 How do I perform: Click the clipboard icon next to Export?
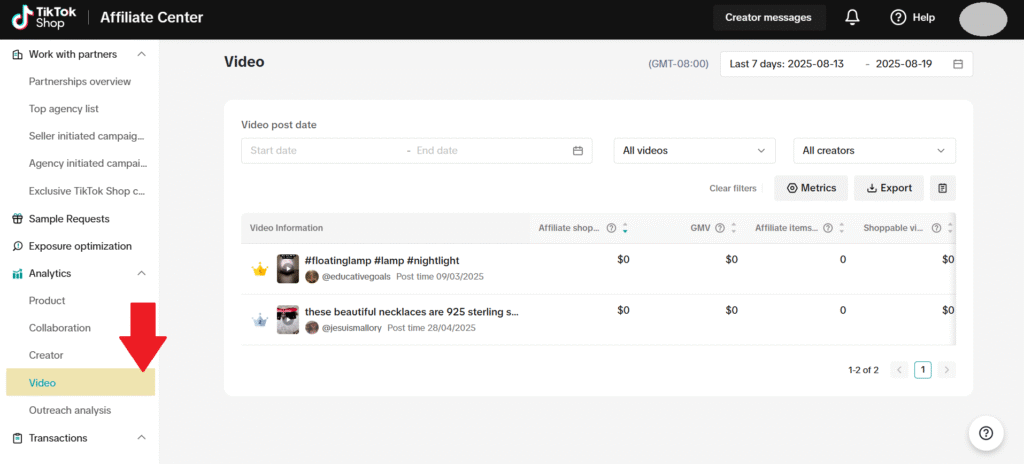(x=943, y=188)
